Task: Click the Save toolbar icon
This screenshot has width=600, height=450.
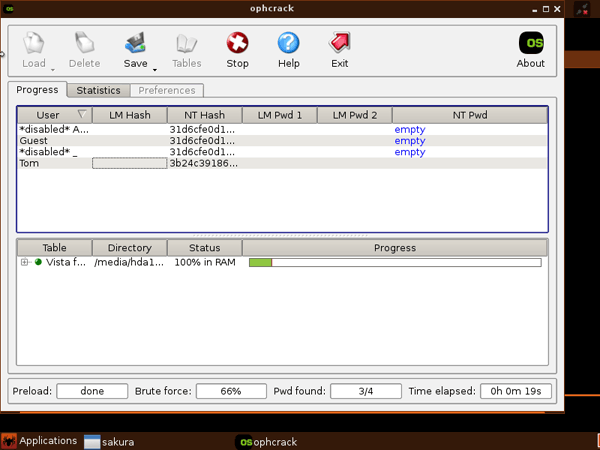Action: [135, 48]
